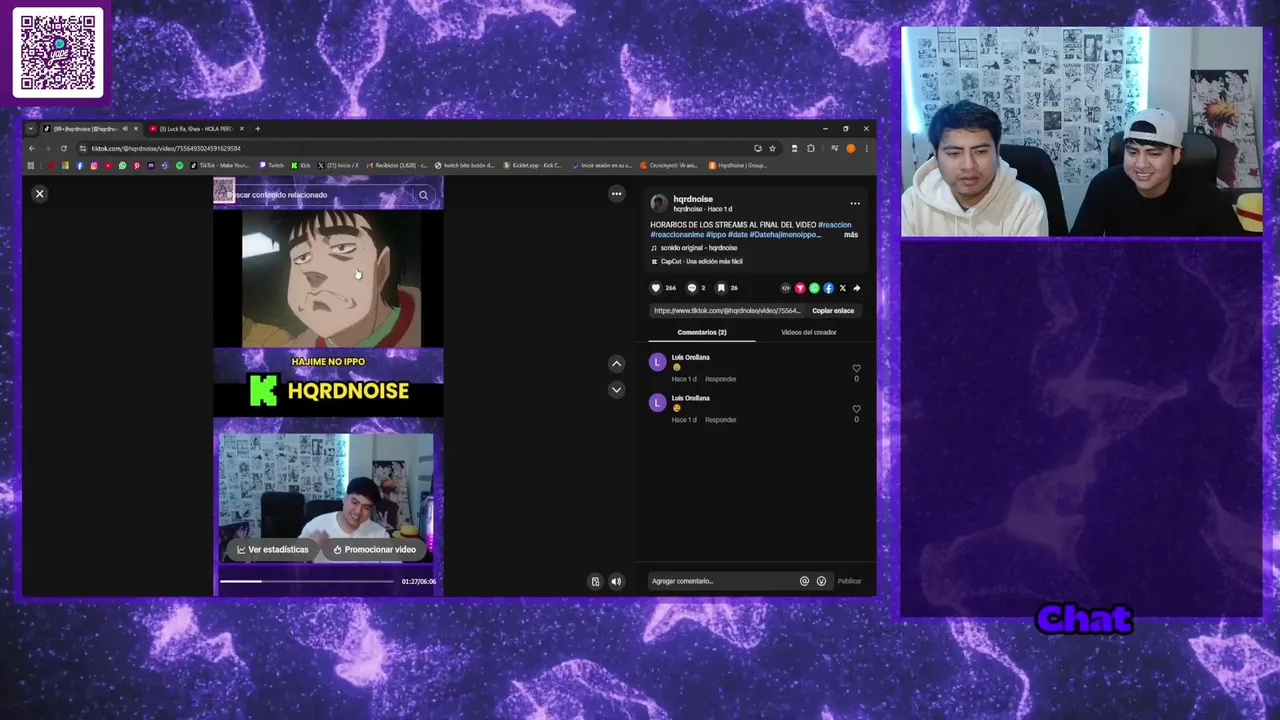The height and width of the screenshot is (720, 1280).
Task: Open the three-dot menu beside the video
Action: [616, 194]
